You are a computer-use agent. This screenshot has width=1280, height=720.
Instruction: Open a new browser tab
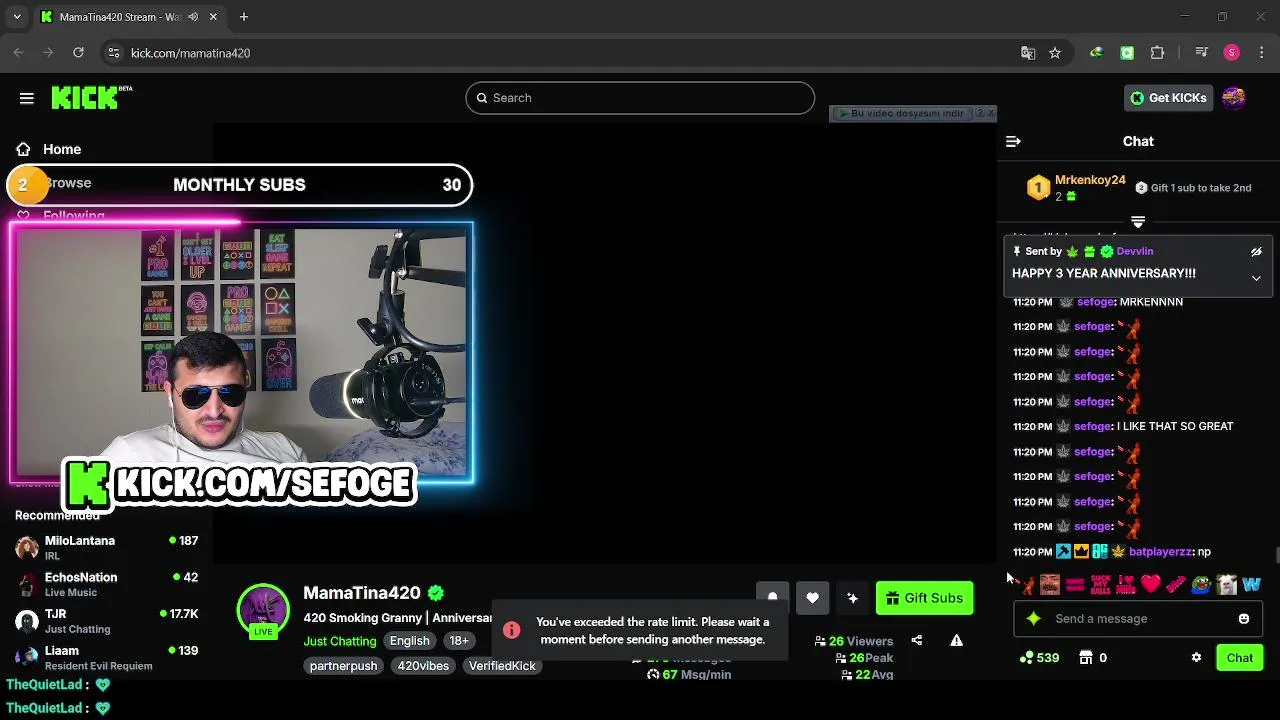click(243, 17)
